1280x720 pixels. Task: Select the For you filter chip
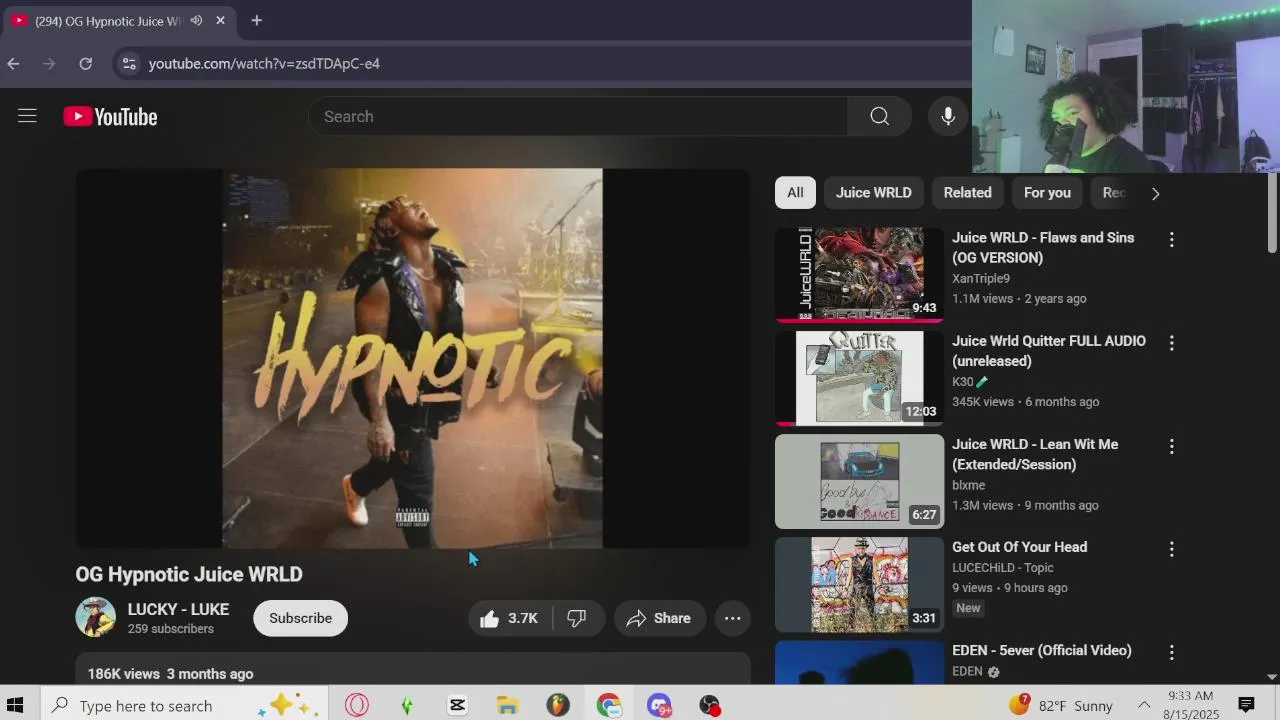click(x=1047, y=192)
